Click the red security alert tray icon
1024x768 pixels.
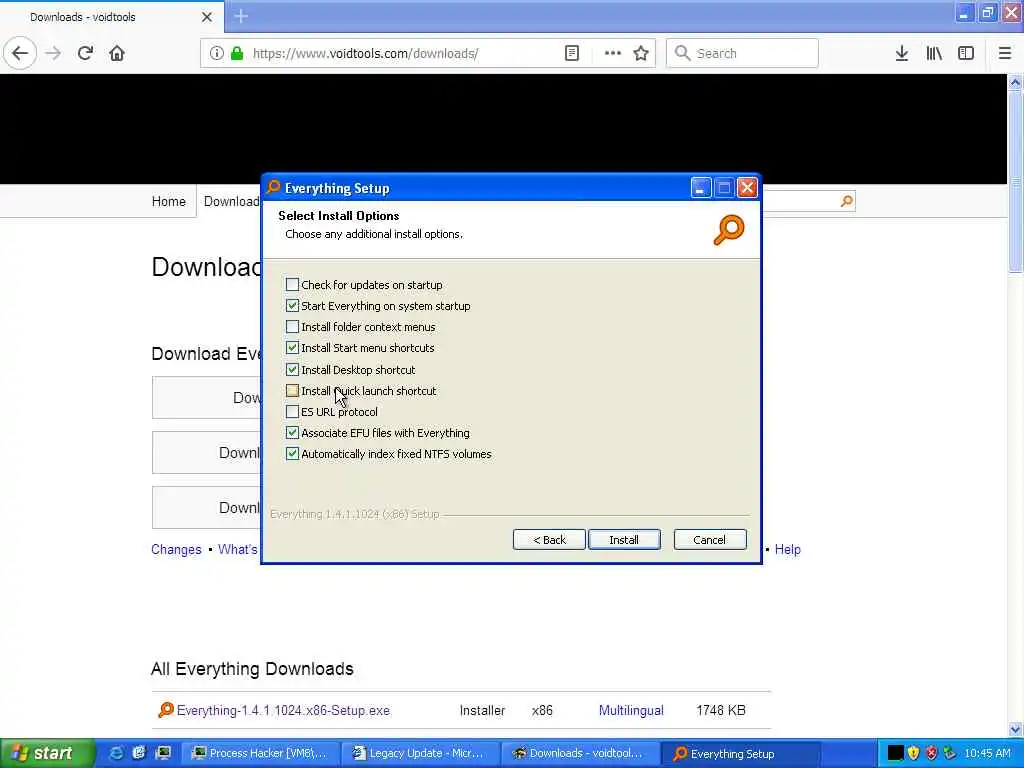pos(931,753)
